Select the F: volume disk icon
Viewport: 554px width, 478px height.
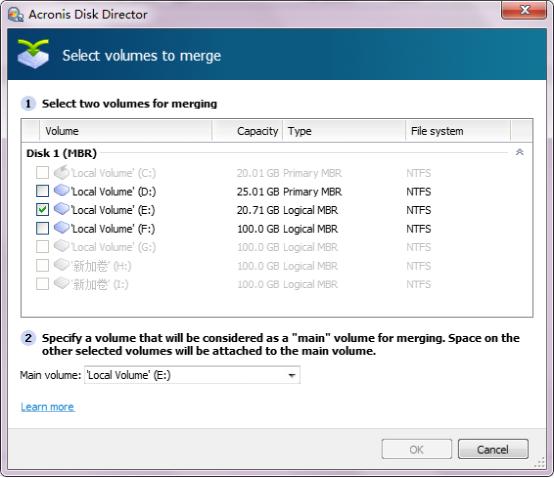point(61,228)
